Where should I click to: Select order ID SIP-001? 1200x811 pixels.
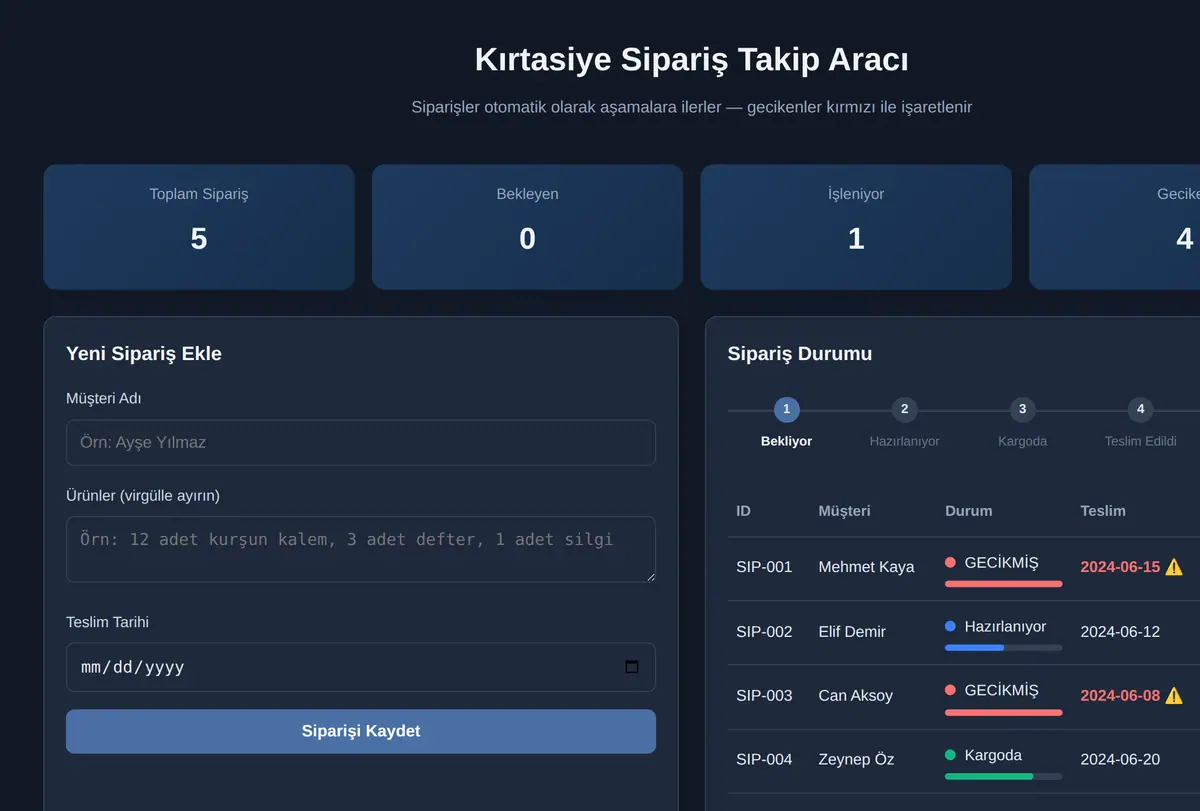(x=764, y=567)
